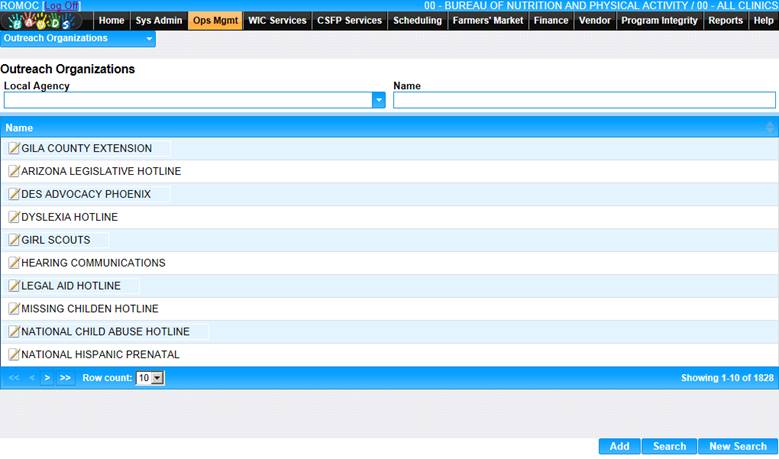Expand the Outreach Organizations submenu dropdown
779x459 pixels.
point(149,39)
